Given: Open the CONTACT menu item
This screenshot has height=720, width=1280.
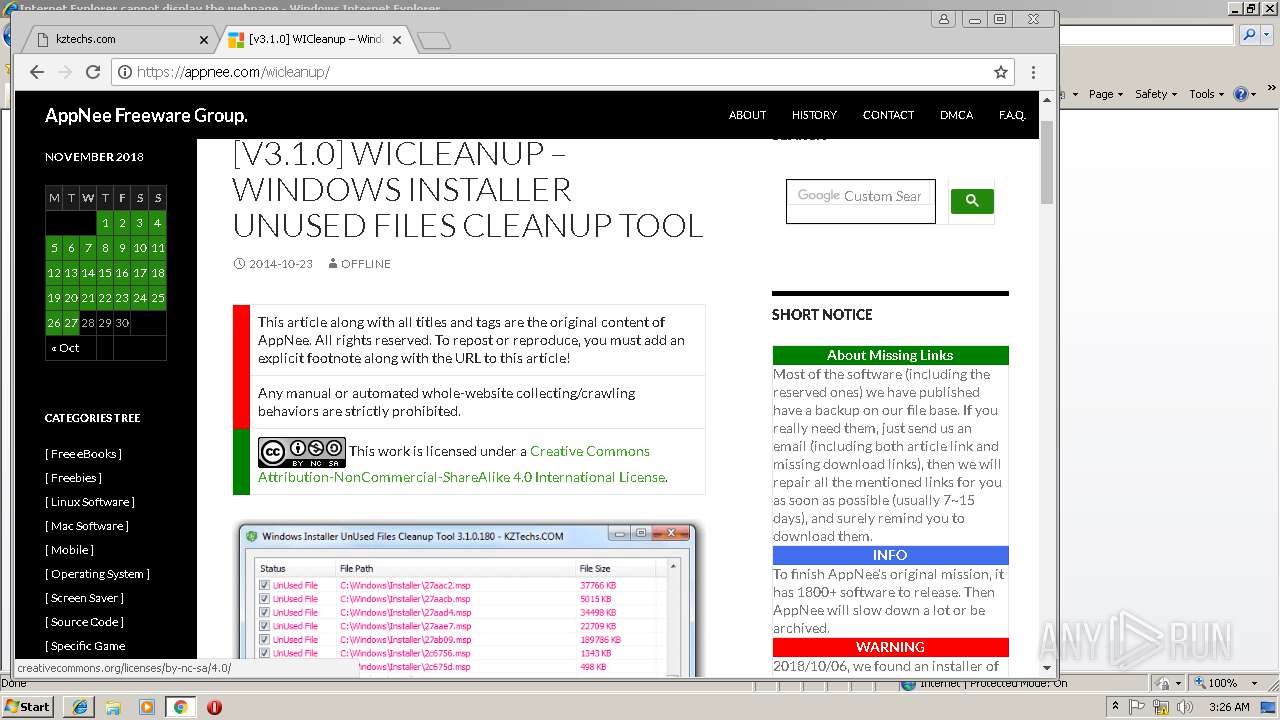Looking at the screenshot, I should 888,115.
